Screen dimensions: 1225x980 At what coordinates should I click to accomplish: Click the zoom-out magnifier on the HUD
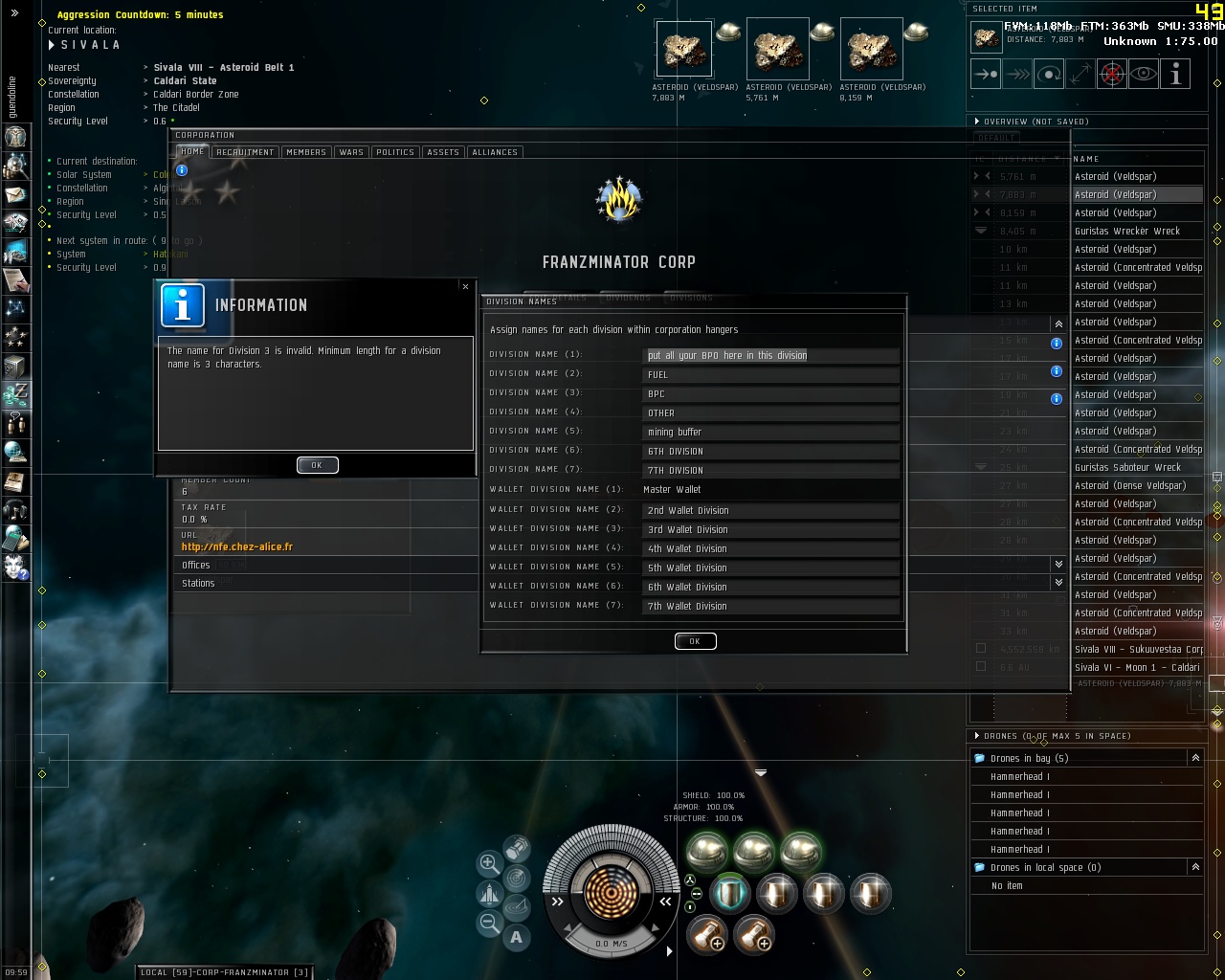point(489,923)
